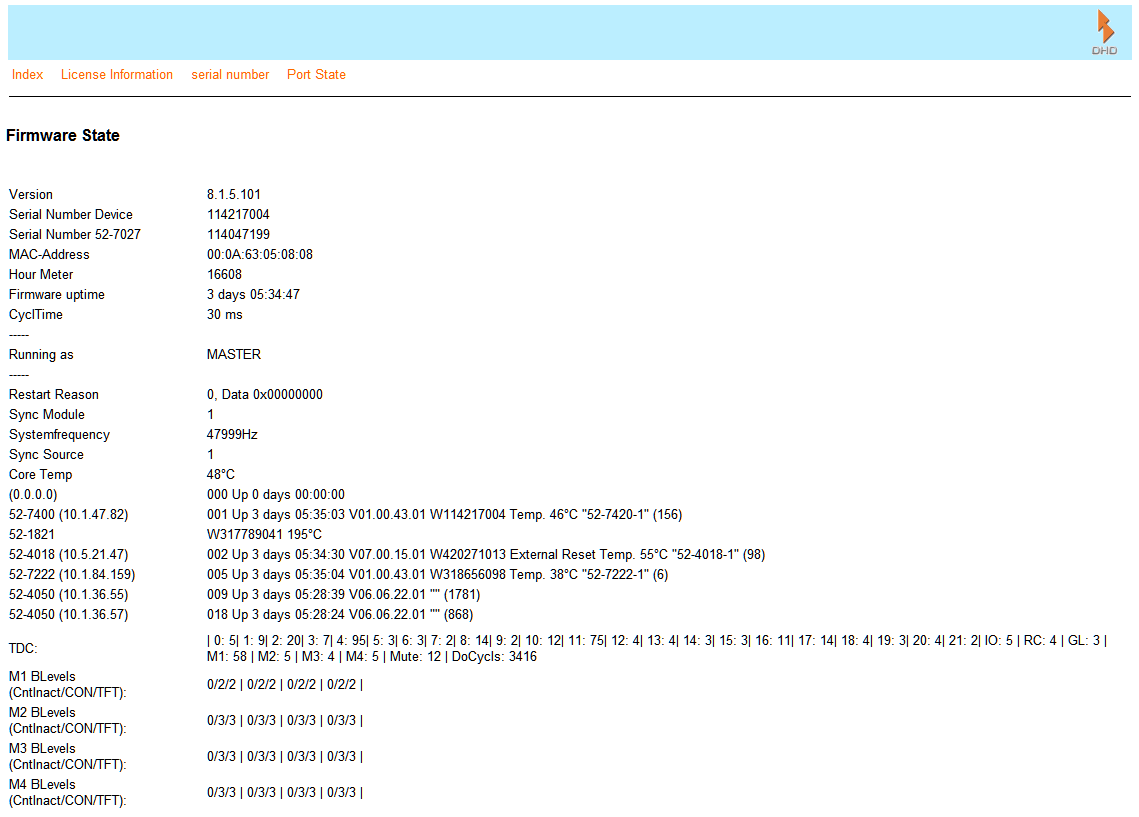The width and height of the screenshot is (1139, 817).
Task: Select the 52-4018 module row
Action: click(65, 554)
